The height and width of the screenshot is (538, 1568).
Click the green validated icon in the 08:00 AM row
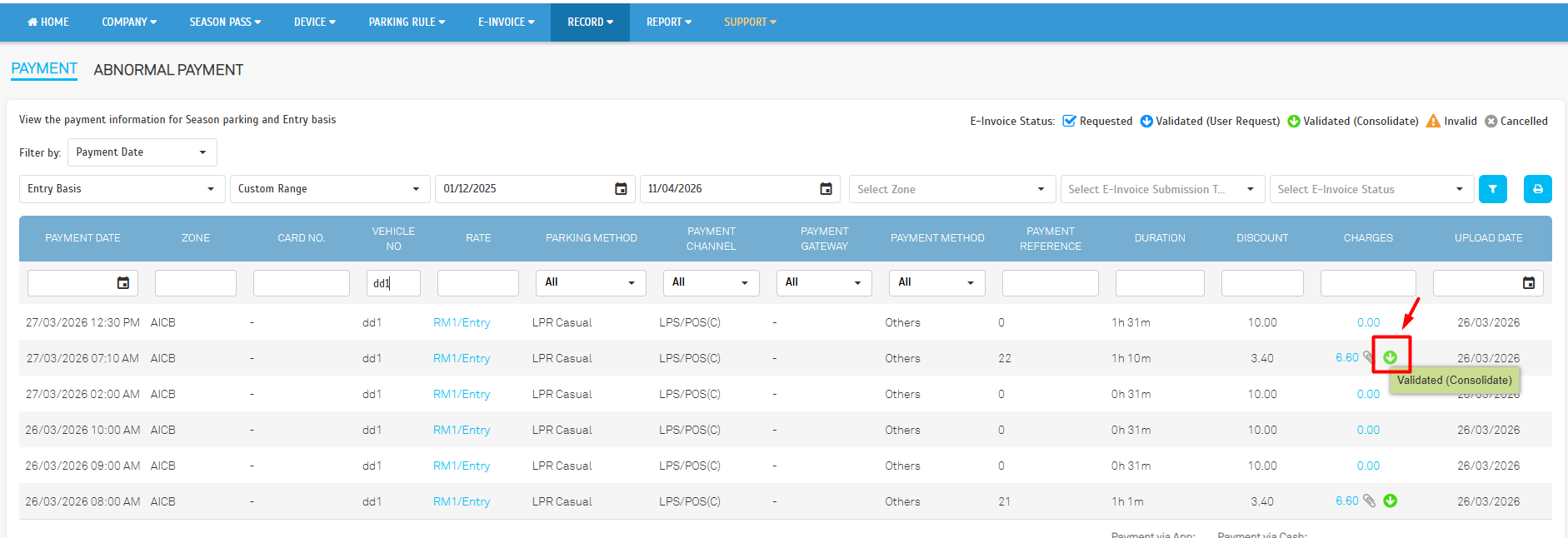1390,501
